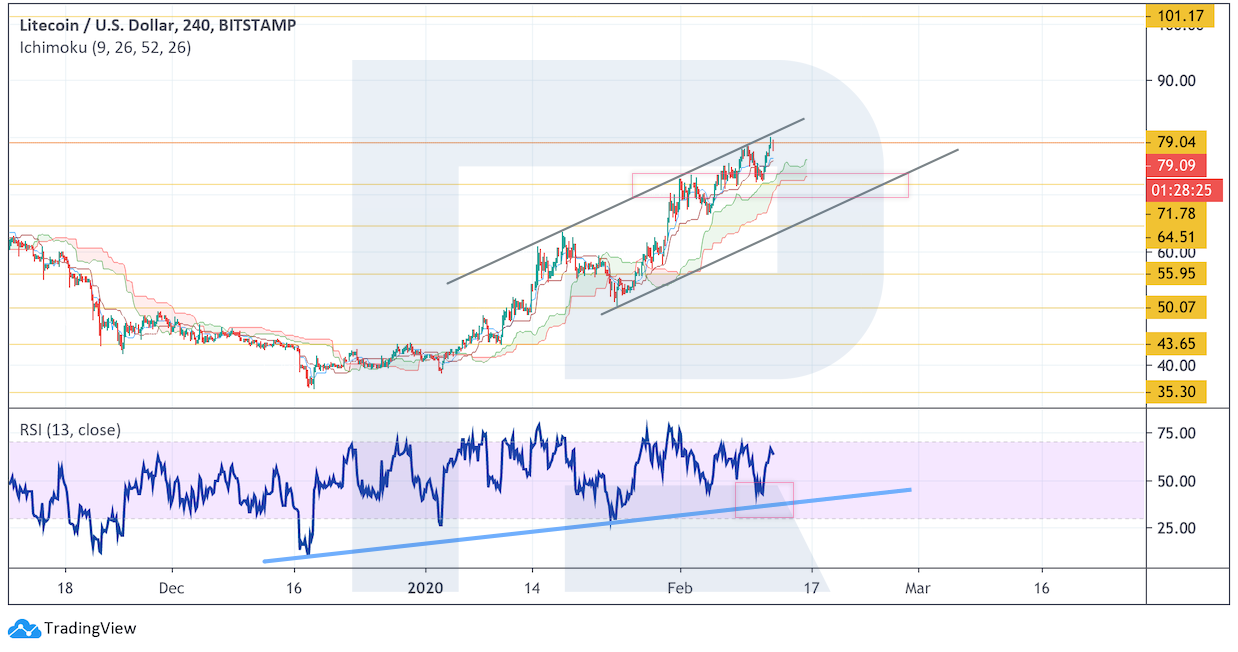1238x652 pixels.
Task: Select the 71.78 price level label
Action: (x=1175, y=213)
